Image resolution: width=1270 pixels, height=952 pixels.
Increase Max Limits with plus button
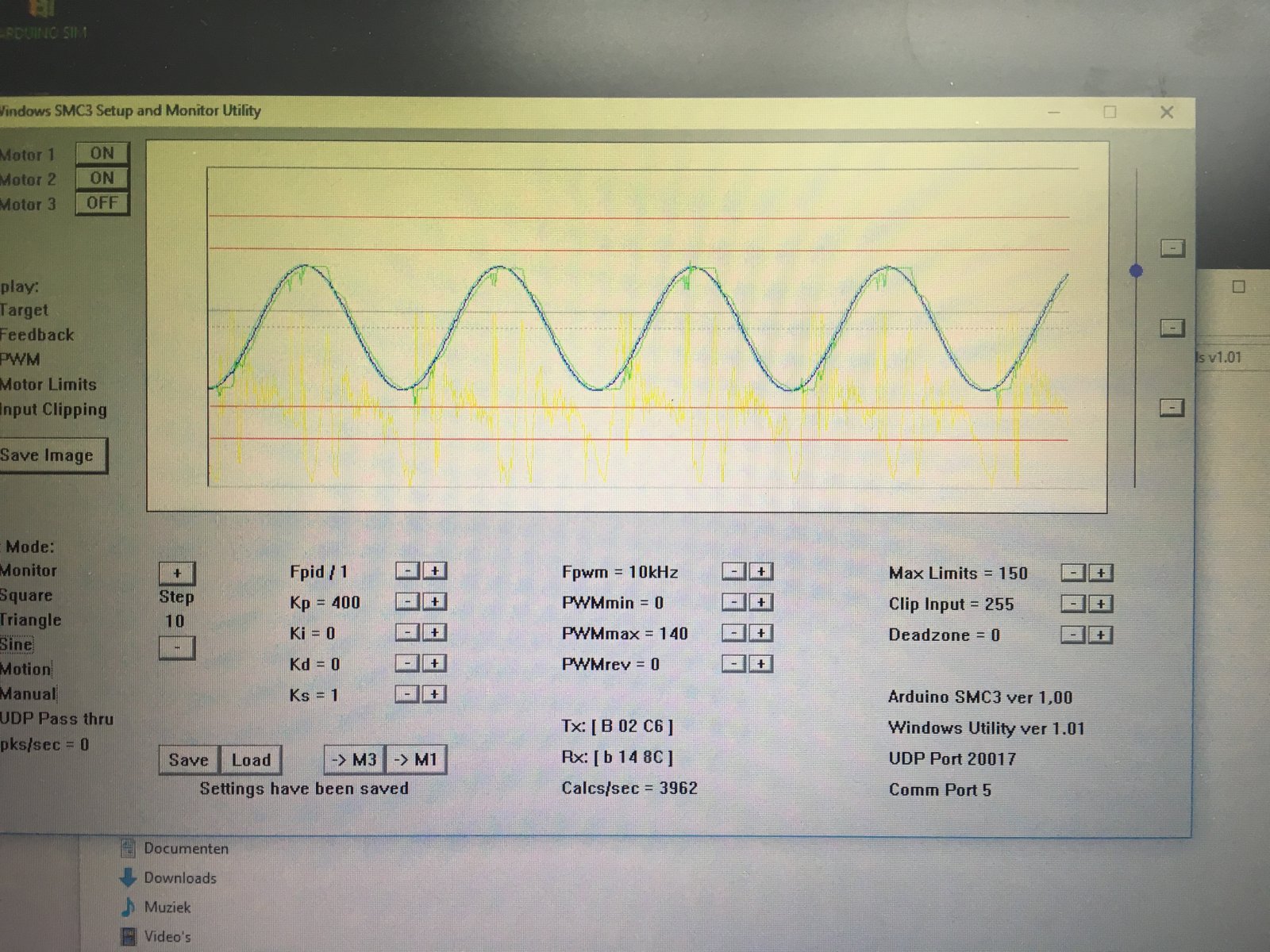(x=1101, y=573)
